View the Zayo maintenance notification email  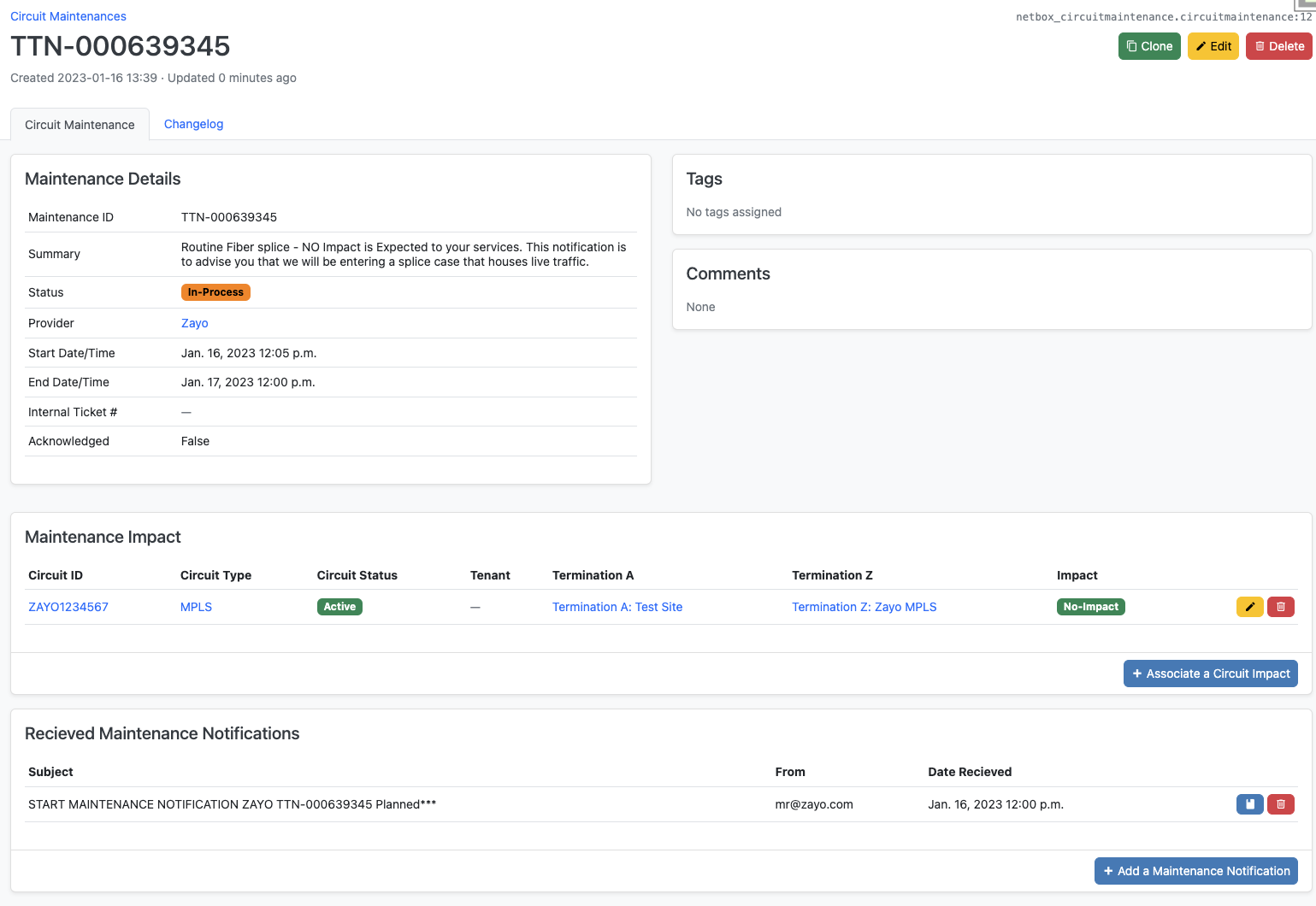point(1249,804)
